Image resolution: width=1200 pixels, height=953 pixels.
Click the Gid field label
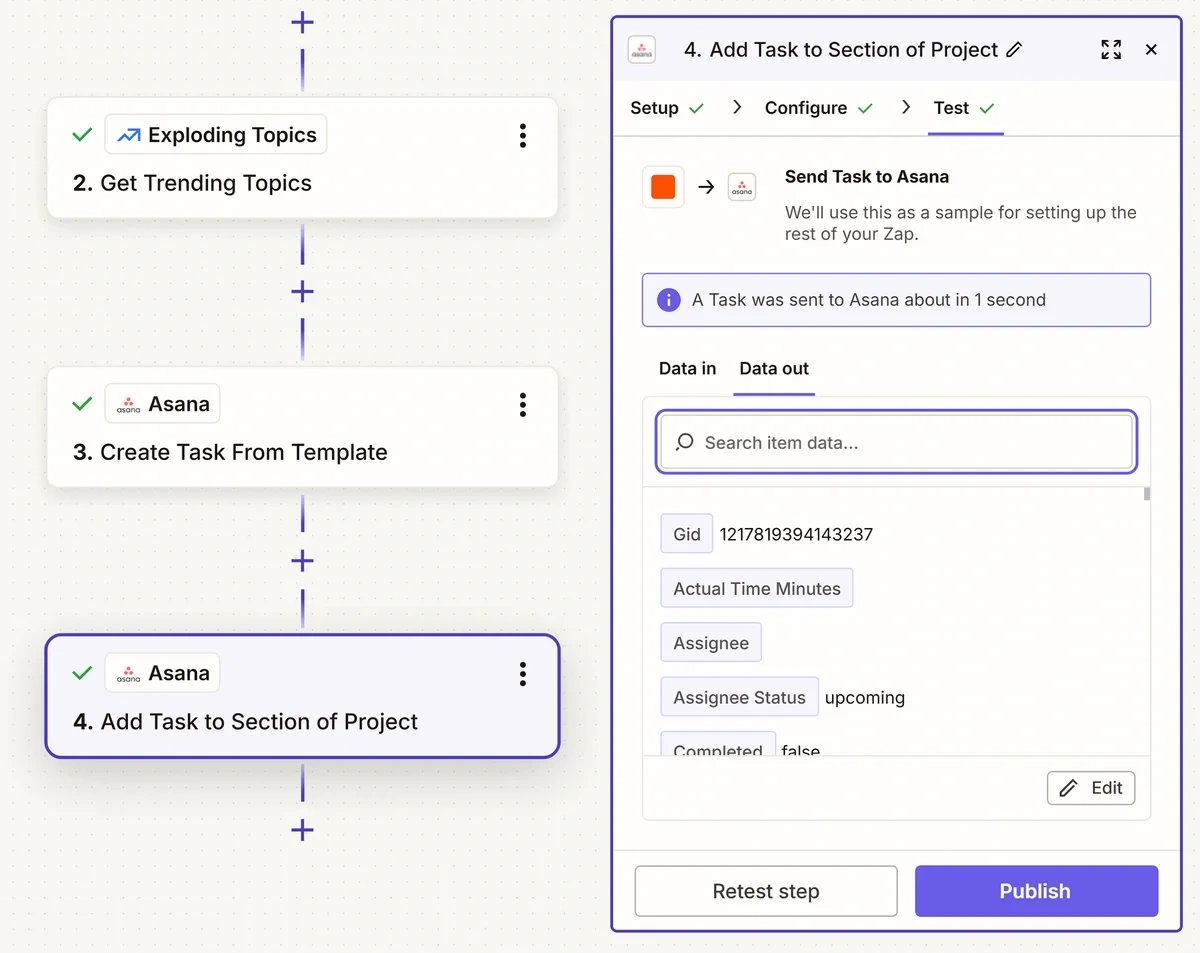tap(687, 534)
